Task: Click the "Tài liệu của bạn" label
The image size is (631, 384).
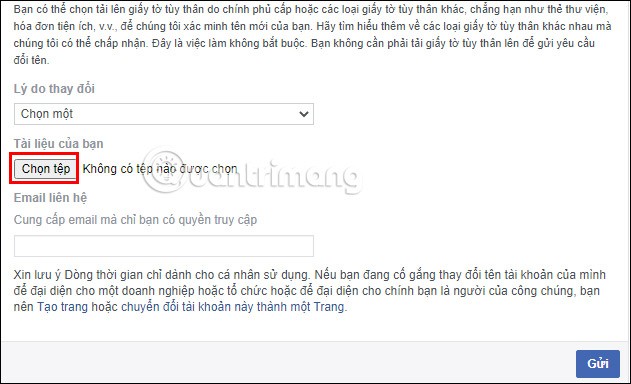Action: (58, 144)
